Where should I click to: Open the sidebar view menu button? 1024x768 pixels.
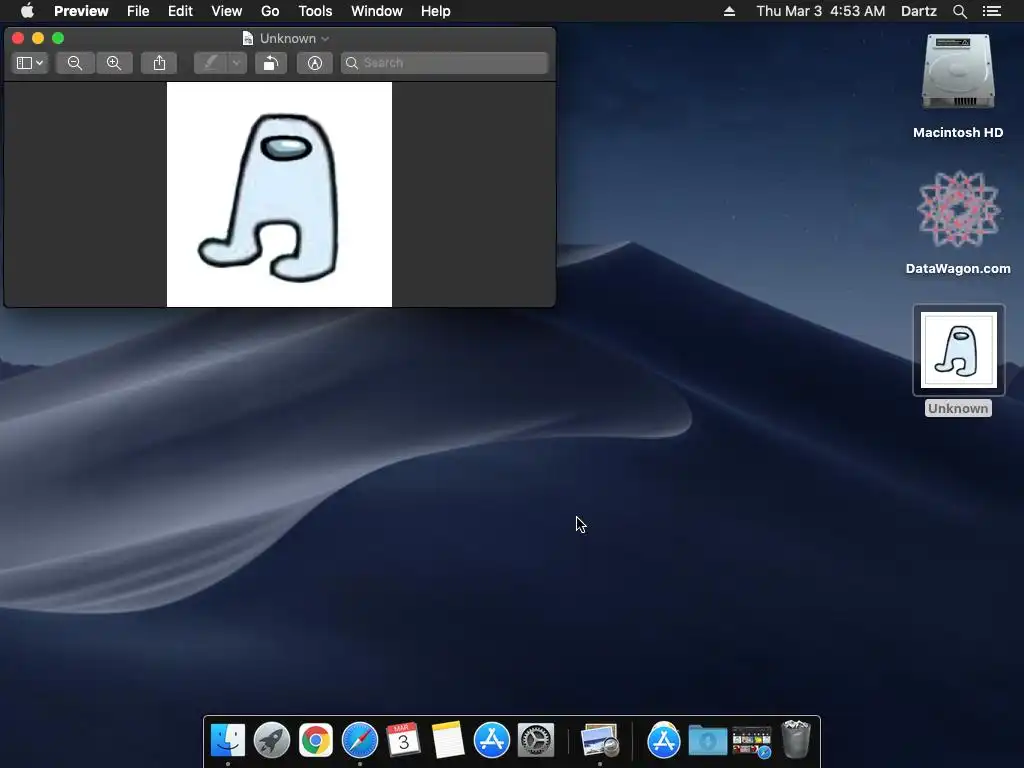coord(29,63)
